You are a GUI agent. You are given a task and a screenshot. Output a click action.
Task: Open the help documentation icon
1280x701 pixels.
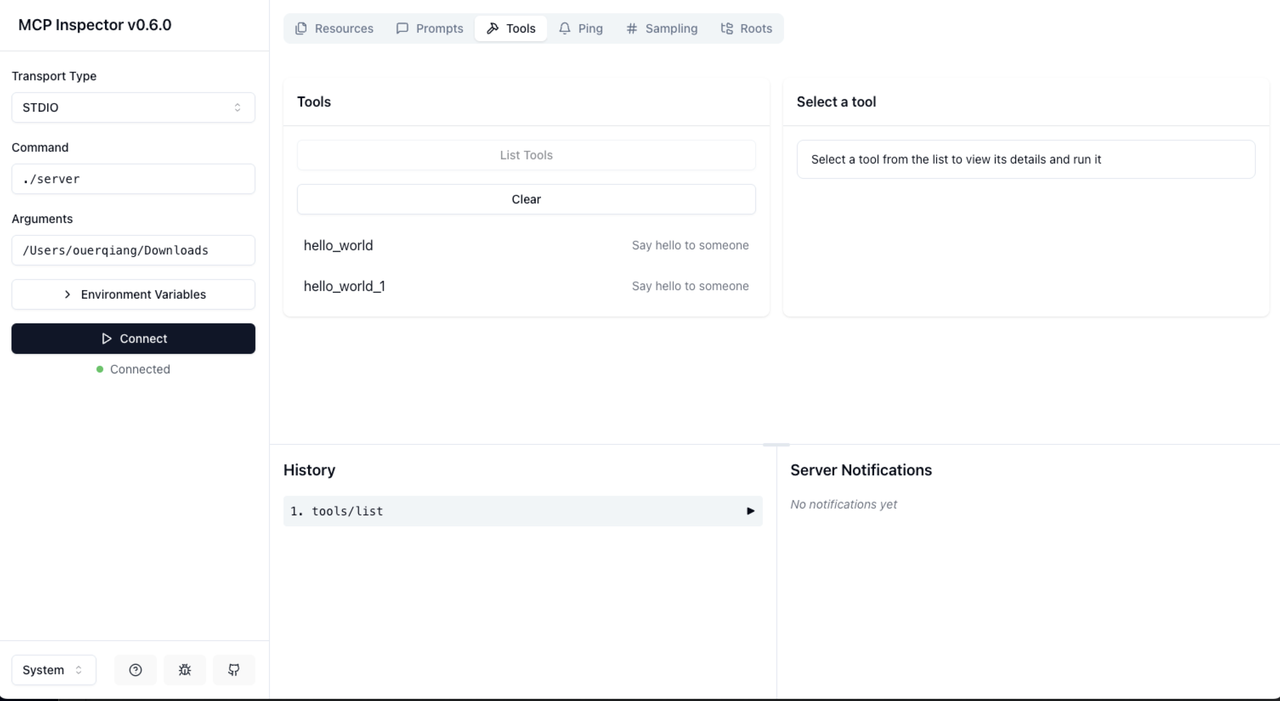coord(136,670)
